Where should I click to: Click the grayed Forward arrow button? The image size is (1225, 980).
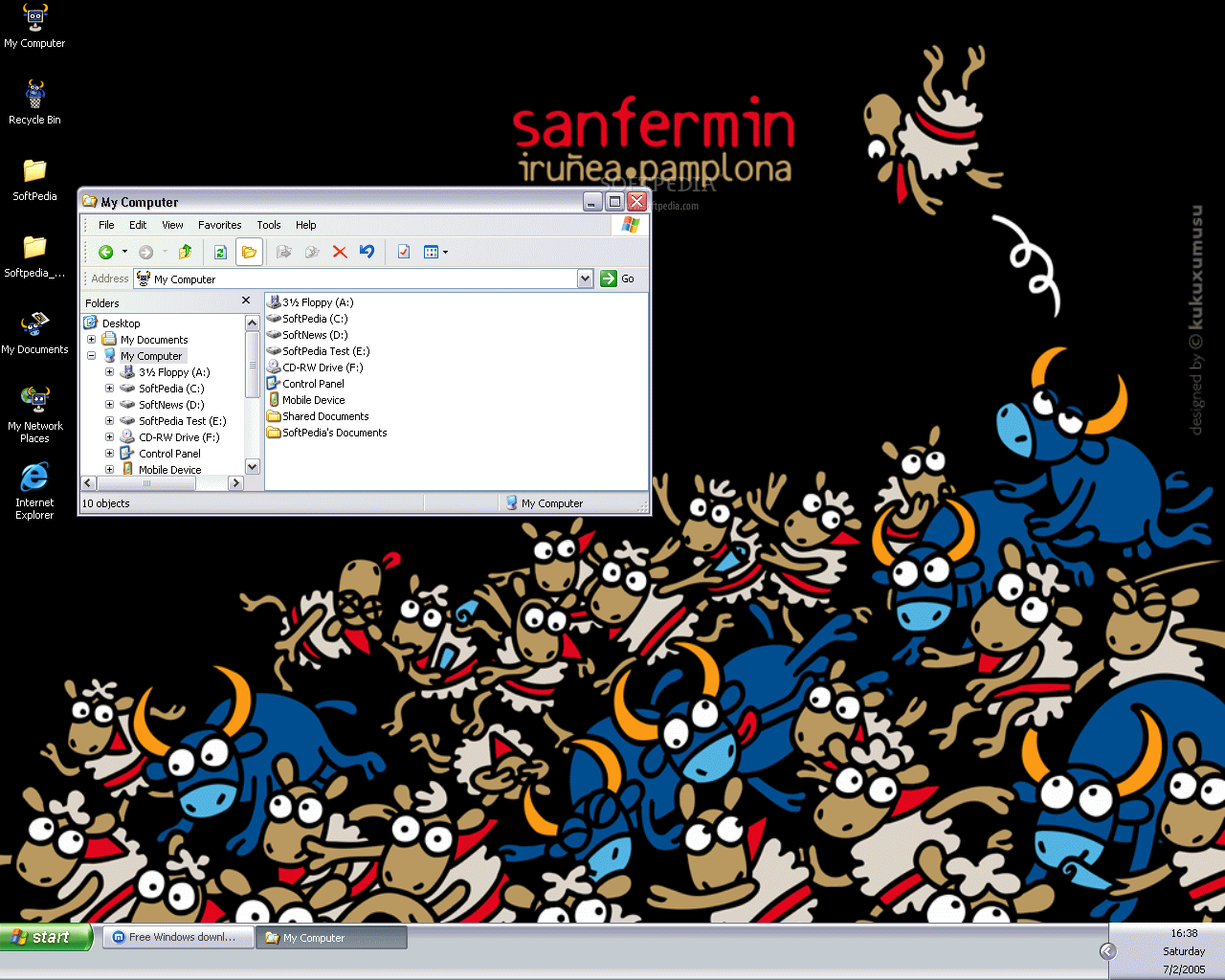tap(145, 252)
